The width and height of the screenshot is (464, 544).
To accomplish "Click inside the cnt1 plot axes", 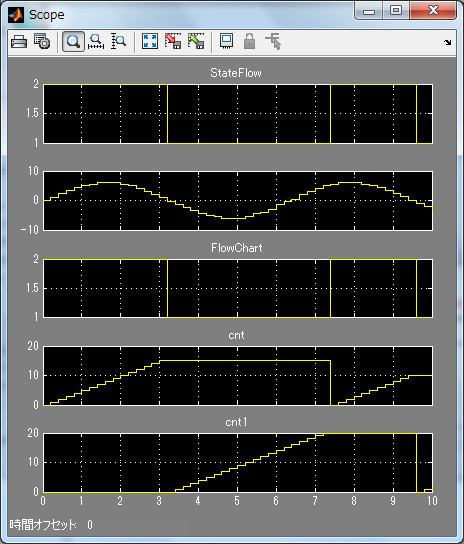I will click(238, 462).
